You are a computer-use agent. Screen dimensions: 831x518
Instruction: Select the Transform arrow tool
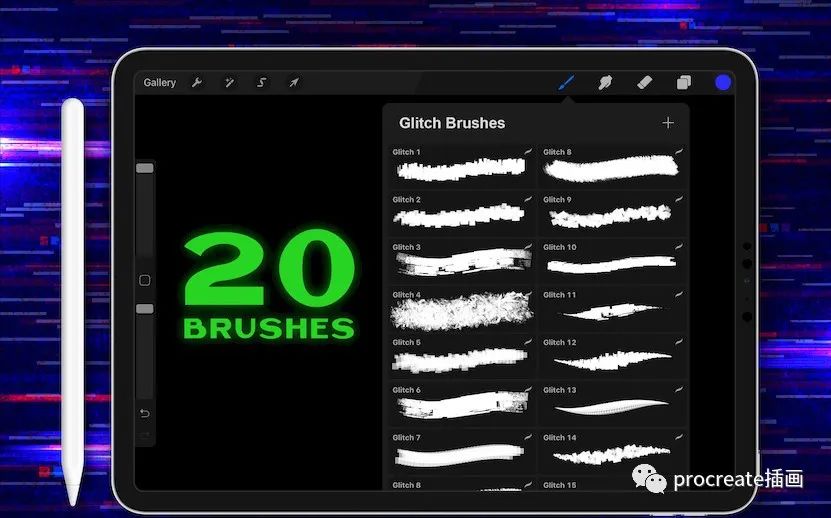(x=294, y=83)
